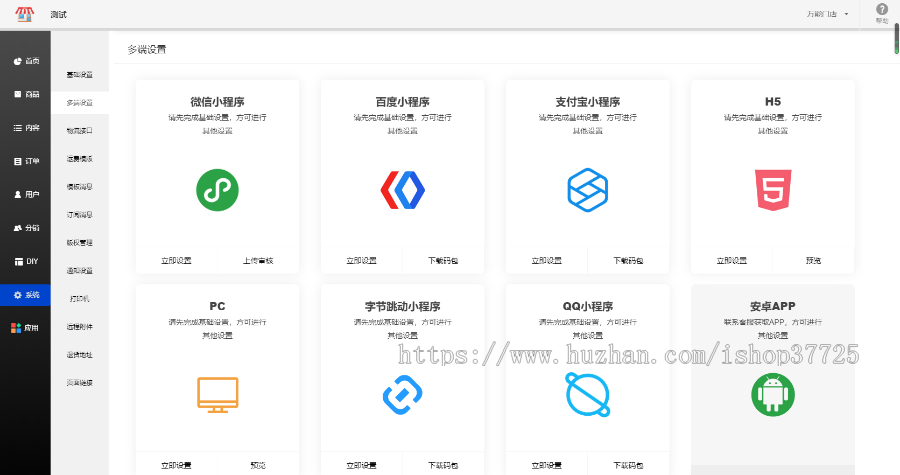900x475 pixels.
Task: Open 退货地址 in the secondary menu
Action: click(x=79, y=355)
